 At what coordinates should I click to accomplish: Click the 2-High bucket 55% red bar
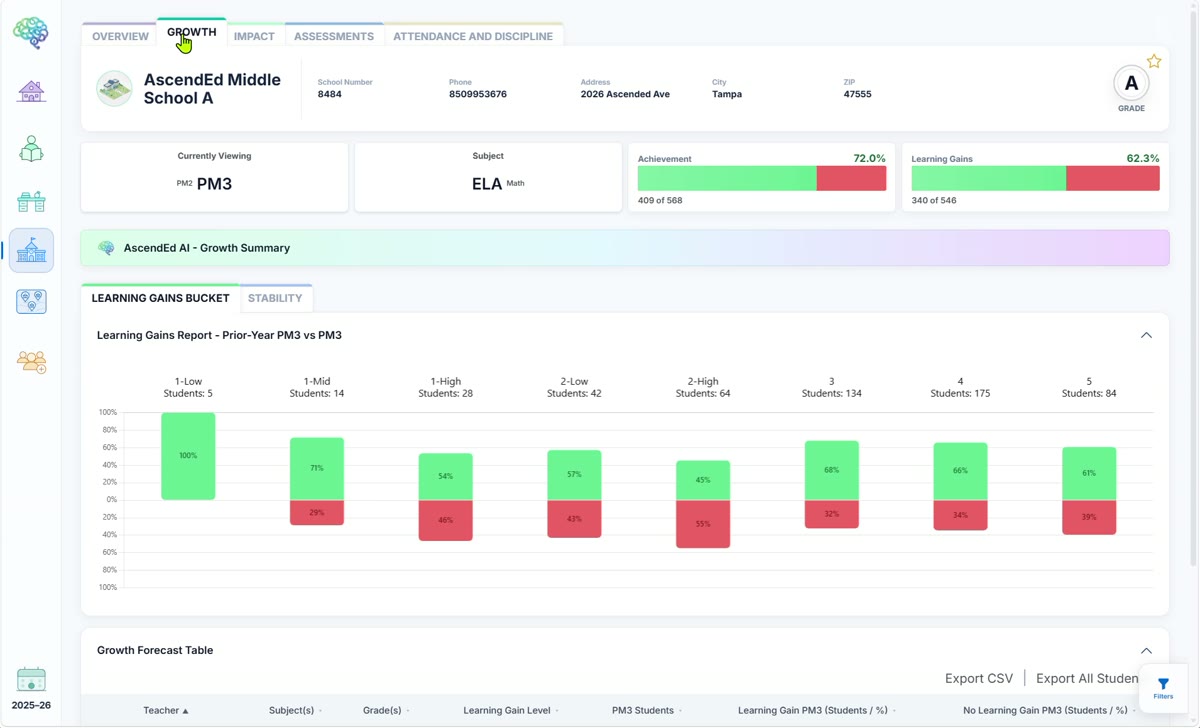pyautogui.click(x=703, y=524)
